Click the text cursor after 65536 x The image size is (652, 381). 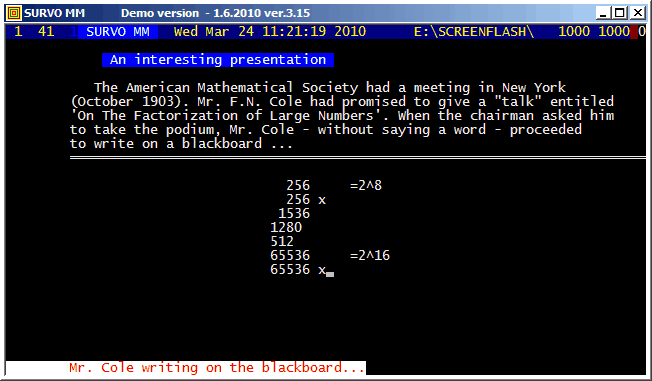pos(330,274)
